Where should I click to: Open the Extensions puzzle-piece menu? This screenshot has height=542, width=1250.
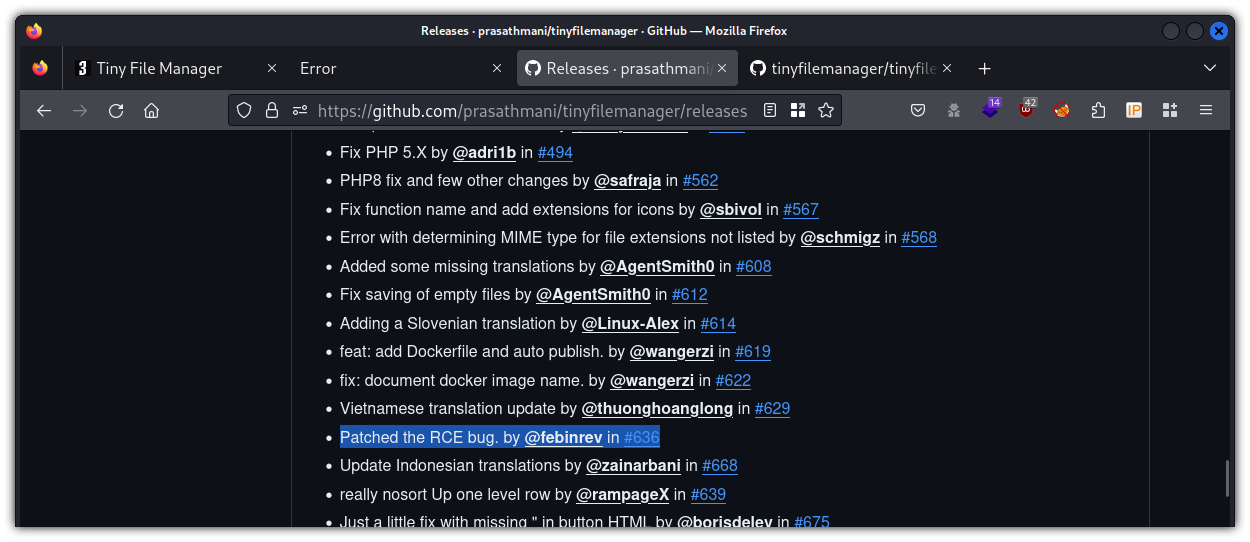tap(1098, 110)
